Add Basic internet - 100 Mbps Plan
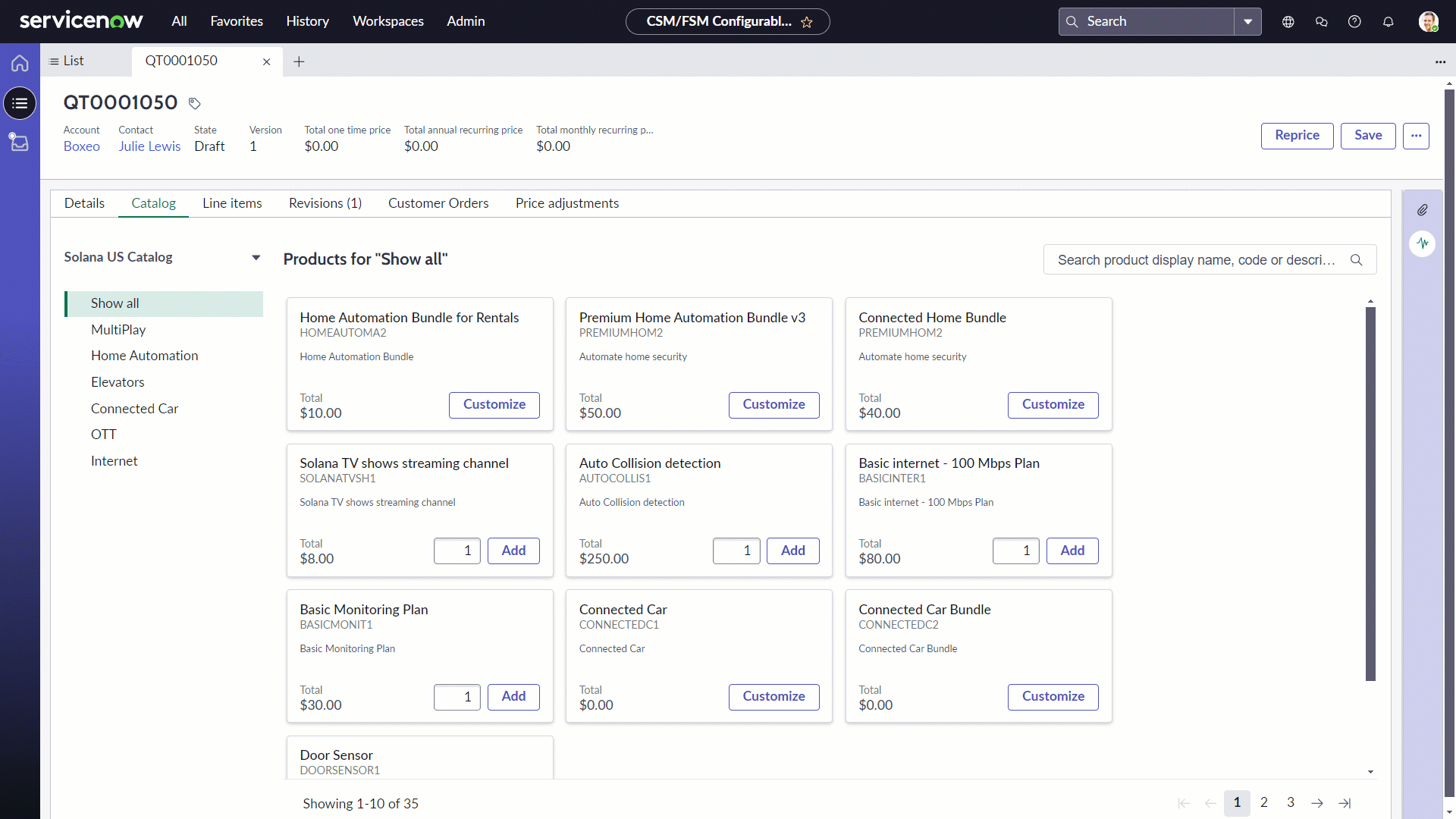 pos(1072,551)
